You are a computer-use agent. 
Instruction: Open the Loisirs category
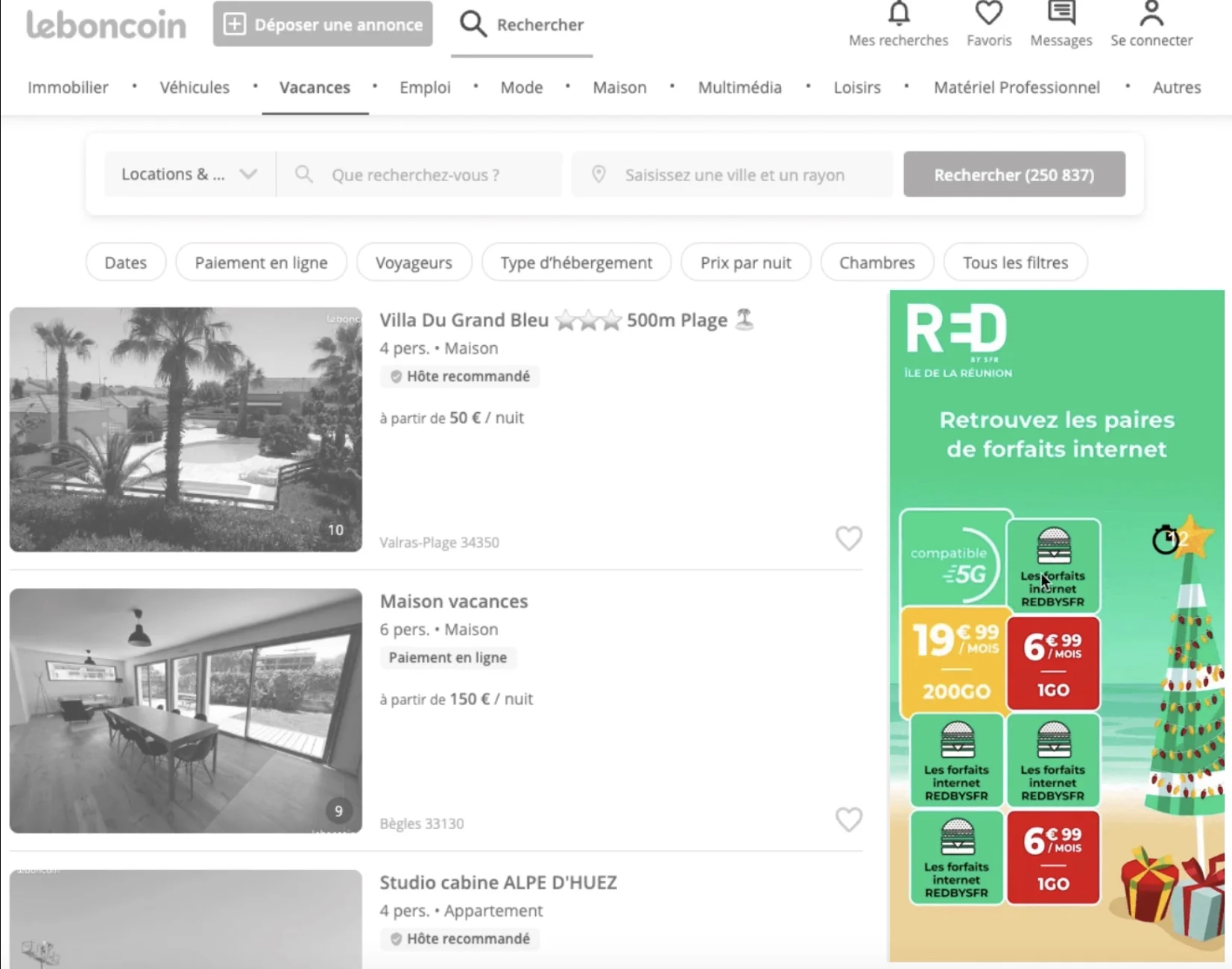857,87
